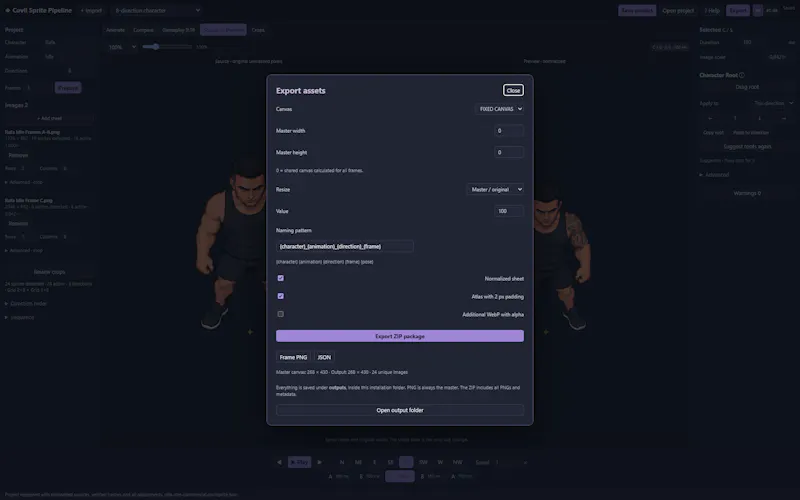
Task: Click the Frame PNG button
Action: 293,357
